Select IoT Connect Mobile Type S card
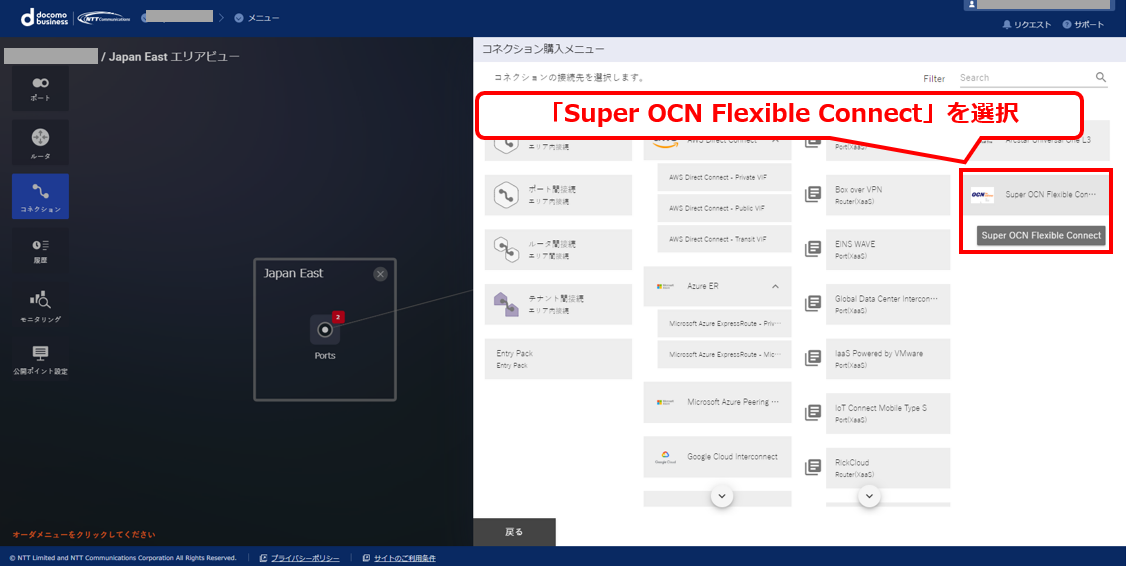The height and width of the screenshot is (566, 1127). tap(888, 414)
